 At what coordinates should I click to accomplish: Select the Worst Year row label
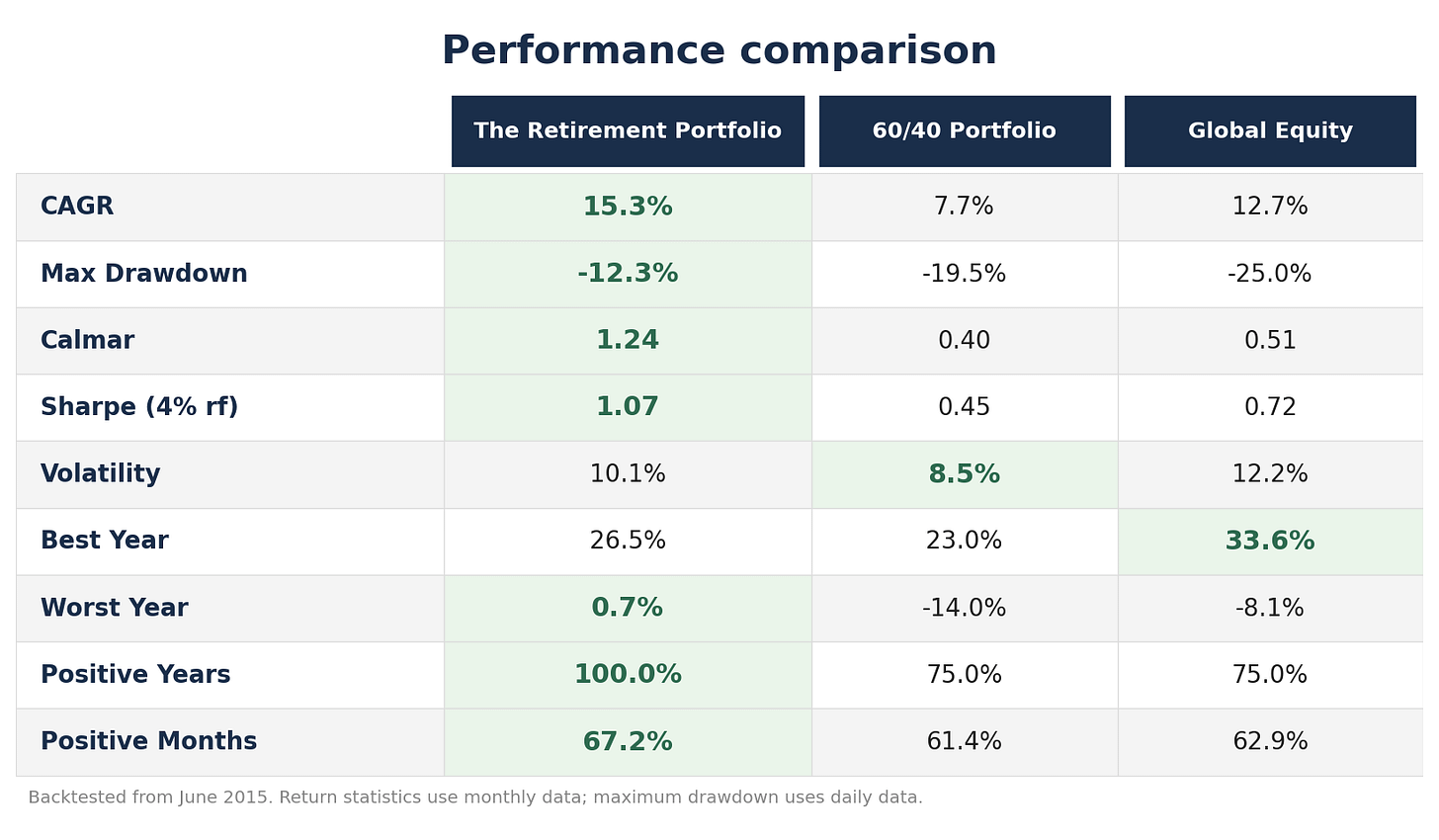coord(115,609)
